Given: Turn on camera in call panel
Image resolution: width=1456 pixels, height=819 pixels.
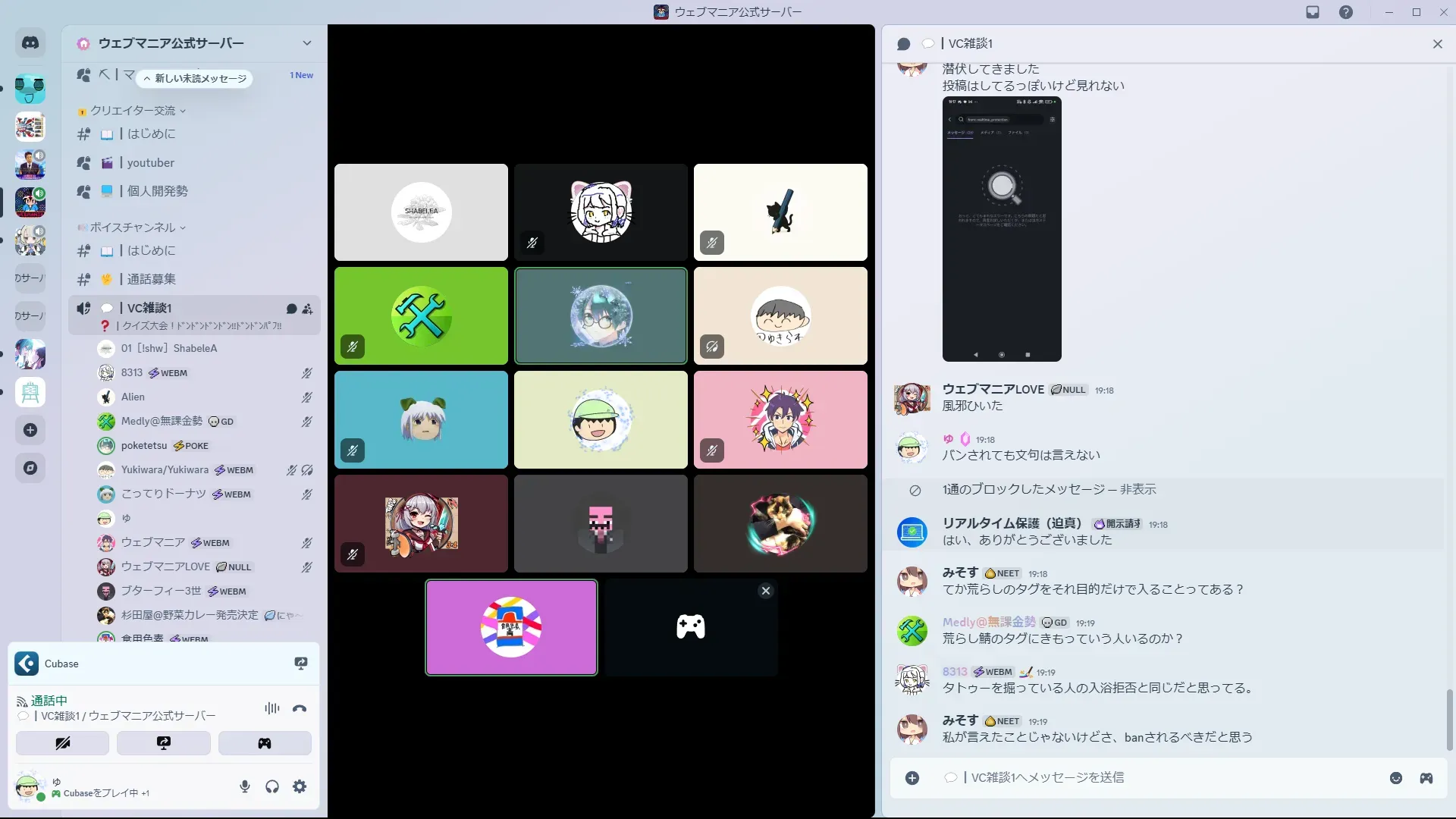Looking at the screenshot, I should (x=62, y=743).
